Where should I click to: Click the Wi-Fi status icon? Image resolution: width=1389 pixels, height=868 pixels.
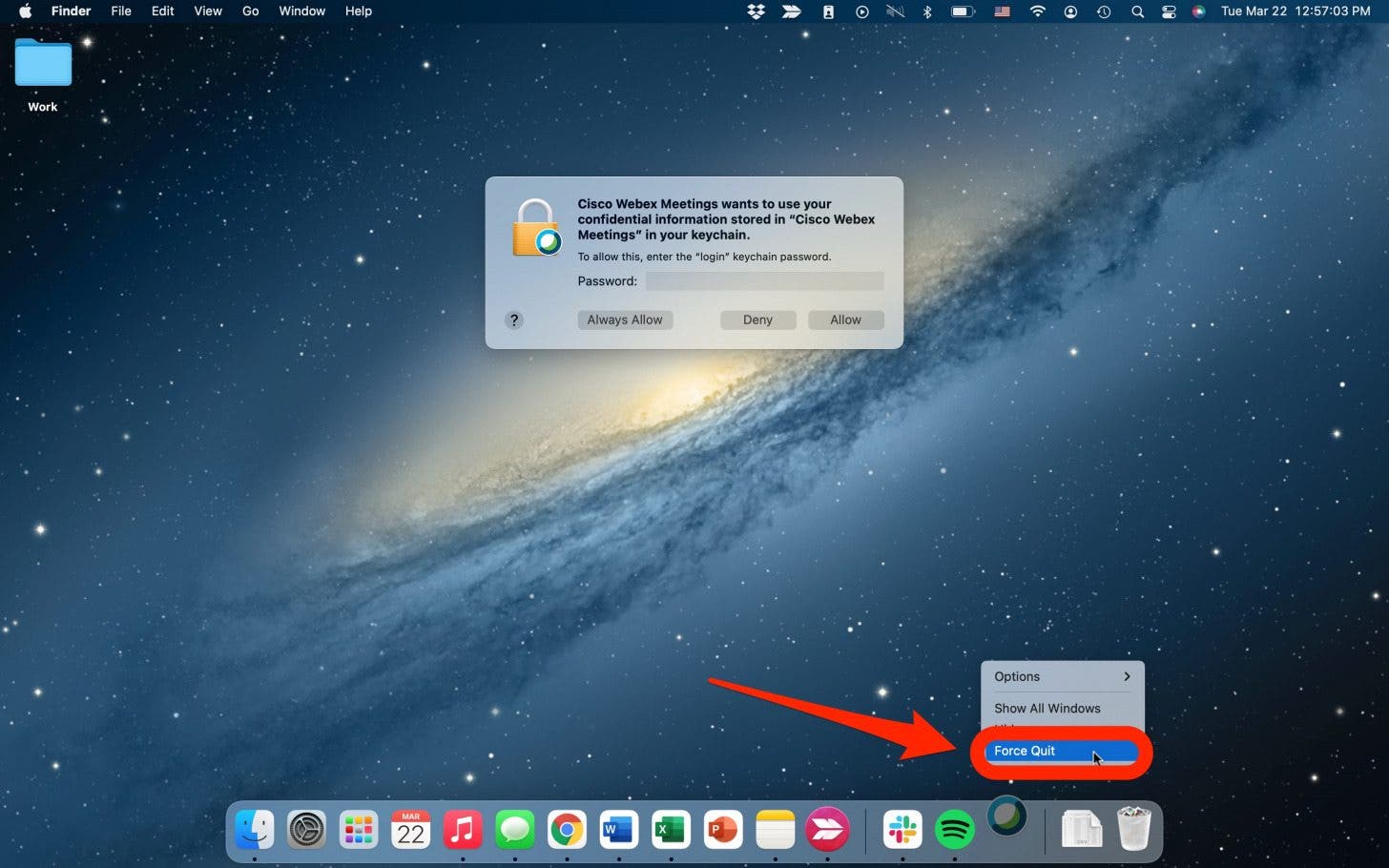pyautogui.click(x=1037, y=11)
